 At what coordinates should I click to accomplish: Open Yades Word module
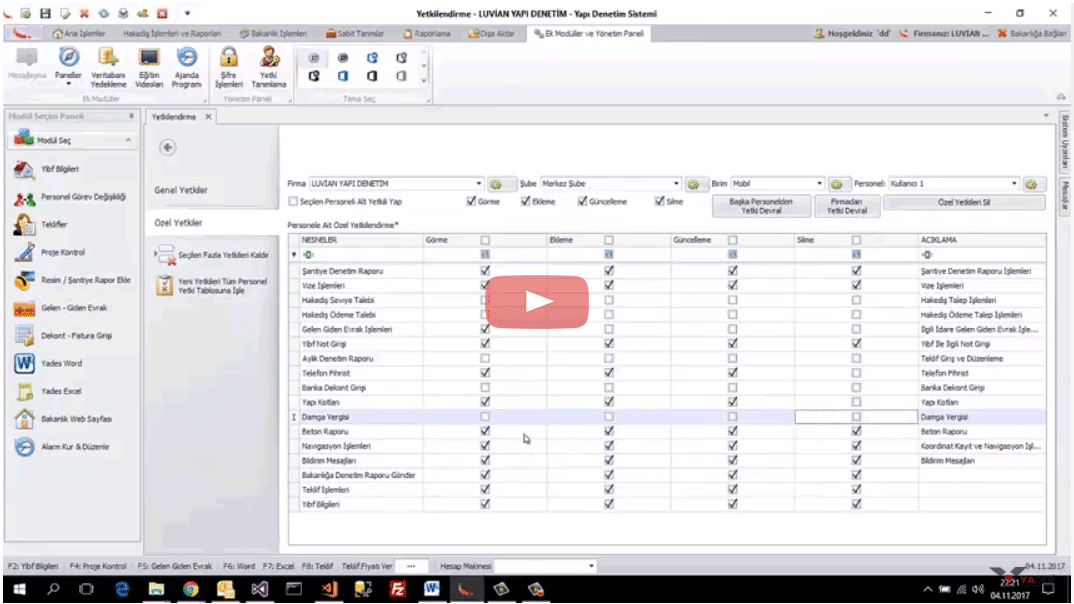point(62,364)
